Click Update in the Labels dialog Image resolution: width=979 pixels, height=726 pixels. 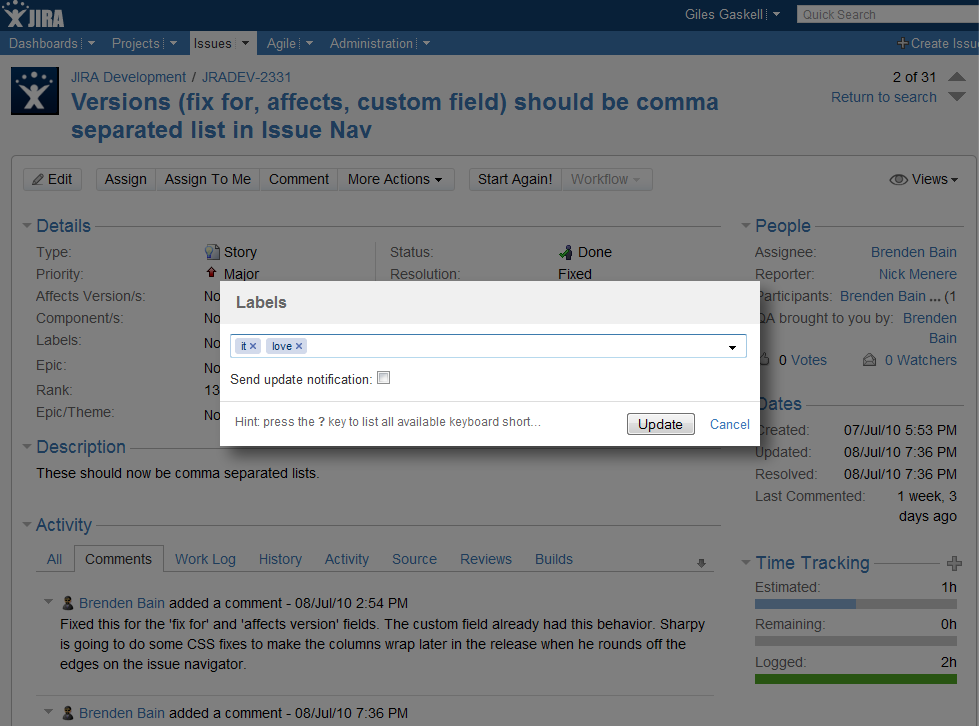click(661, 424)
